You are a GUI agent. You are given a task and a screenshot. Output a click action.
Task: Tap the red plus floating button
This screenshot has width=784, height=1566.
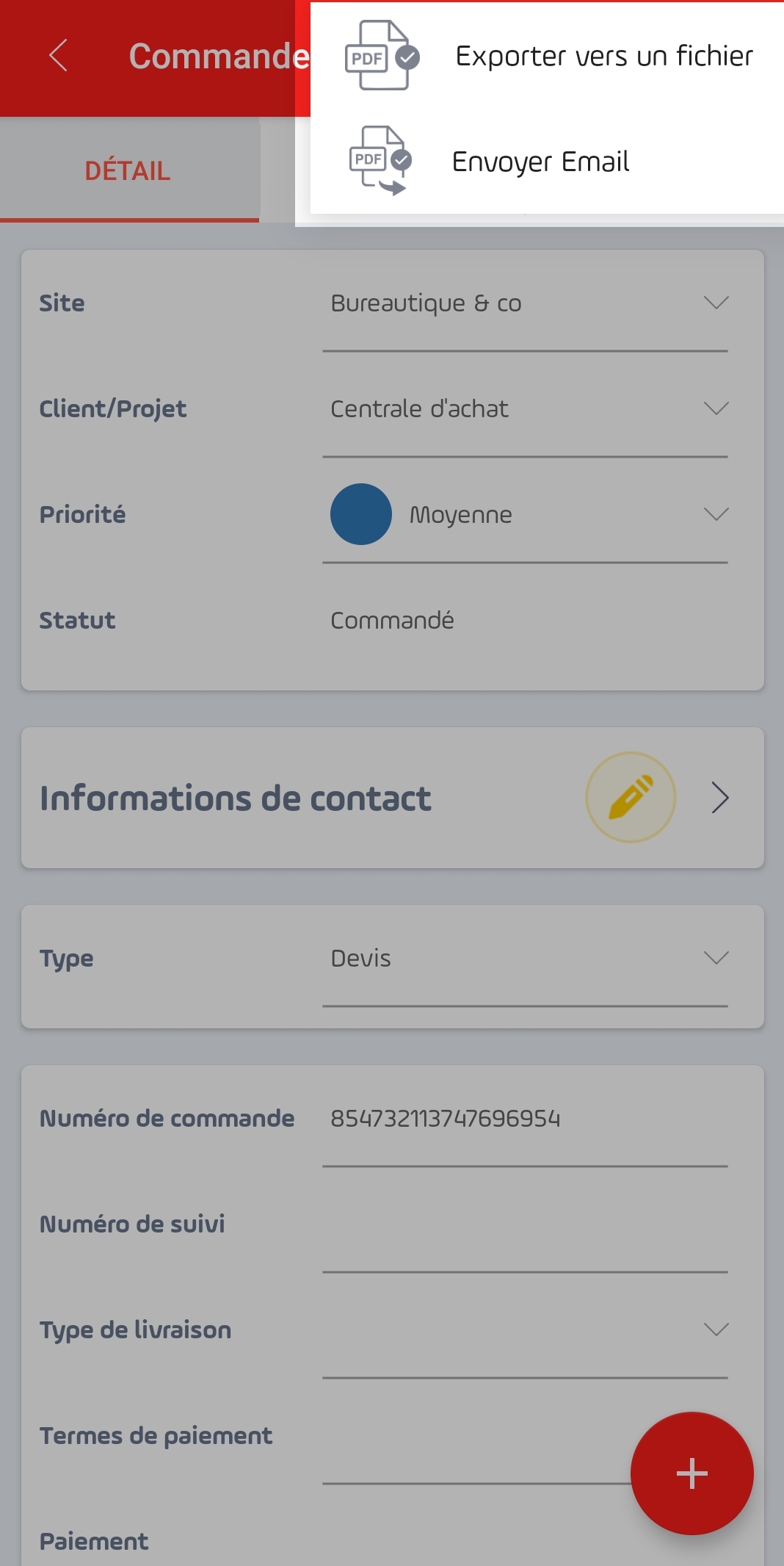tap(692, 1473)
